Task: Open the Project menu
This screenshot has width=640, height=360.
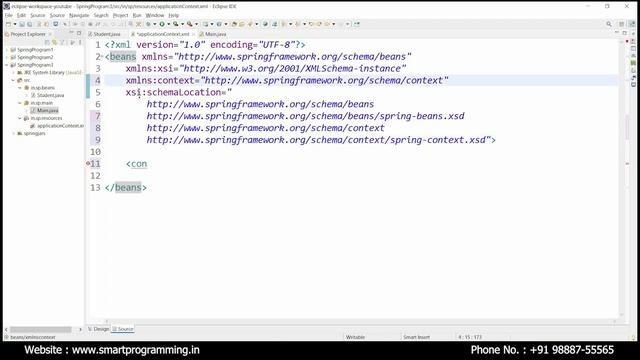Action: pos(120,15)
